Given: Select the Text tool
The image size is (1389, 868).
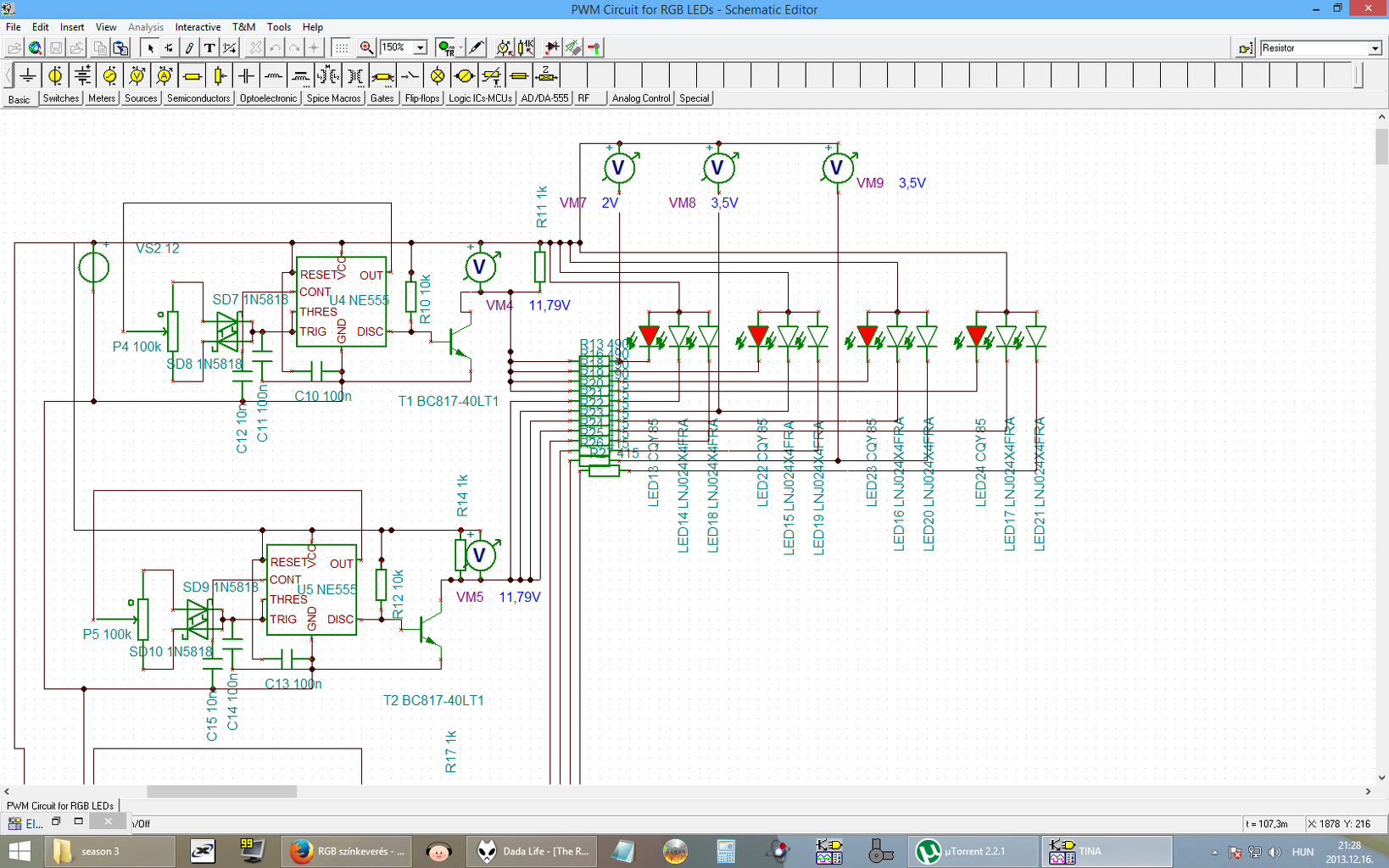Looking at the screenshot, I should point(209,48).
